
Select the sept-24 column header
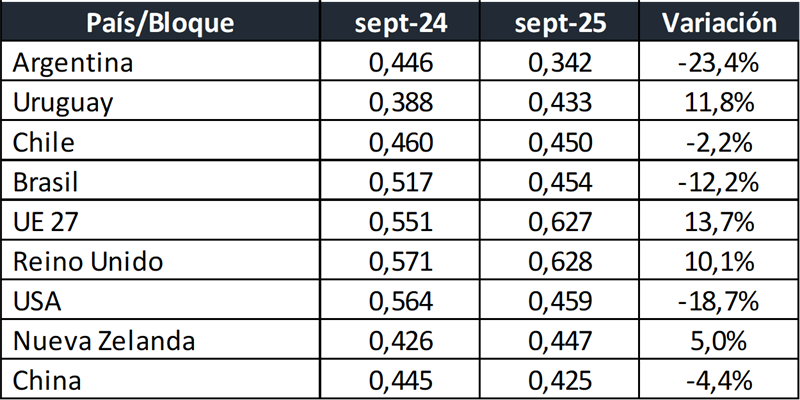tap(401, 23)
